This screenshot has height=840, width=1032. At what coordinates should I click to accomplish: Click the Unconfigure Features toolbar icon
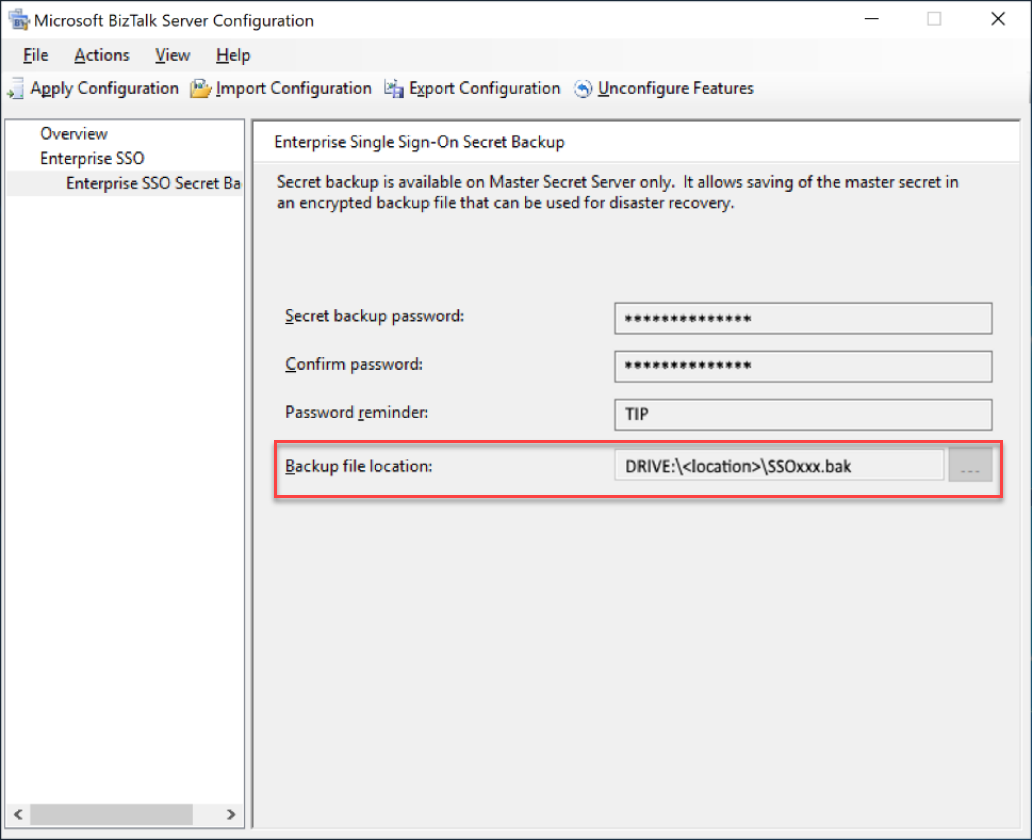(x=583, y=89)
